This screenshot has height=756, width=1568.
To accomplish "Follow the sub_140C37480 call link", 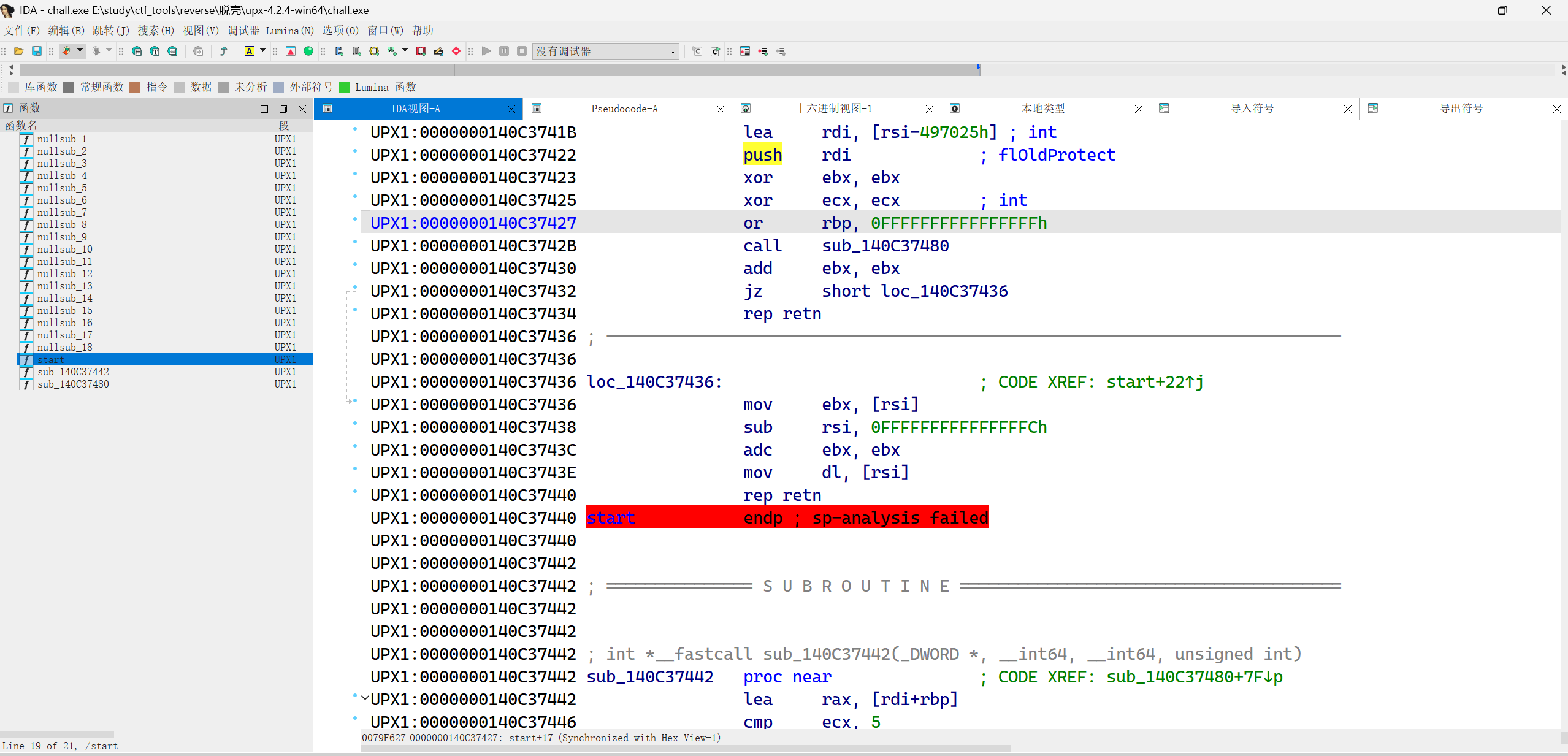I will (x=885, y=246).
